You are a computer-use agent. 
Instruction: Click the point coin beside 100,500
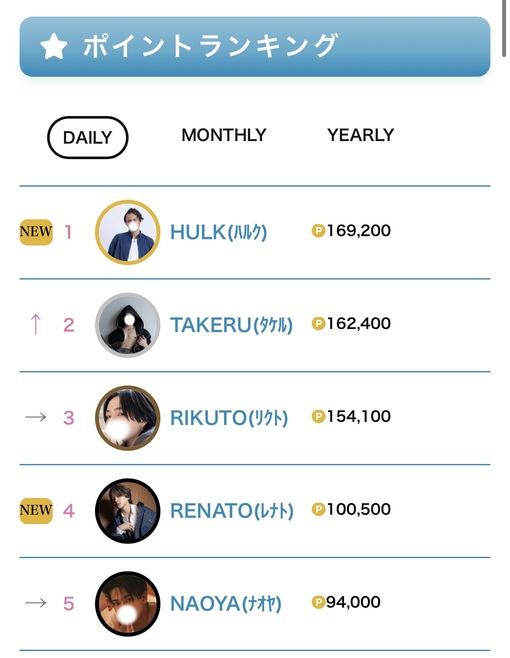(x=319, y=509)
